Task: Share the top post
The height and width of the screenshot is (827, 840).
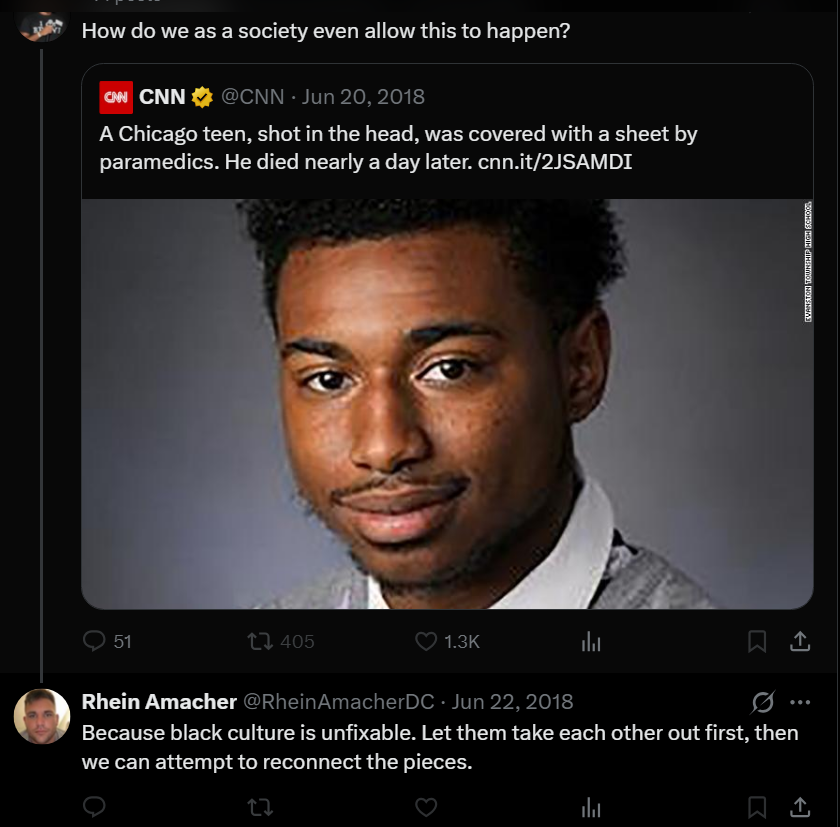Action: click(x=800, y=641)
